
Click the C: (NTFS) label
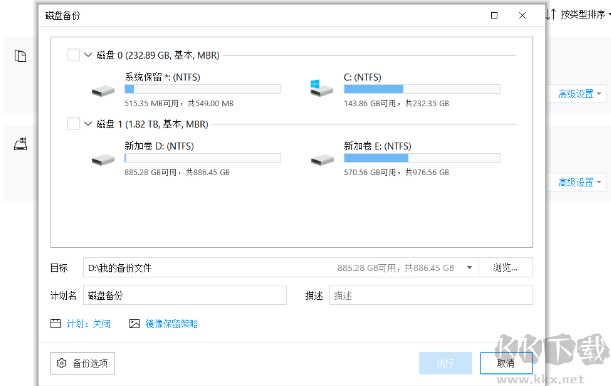click(362, 77)
